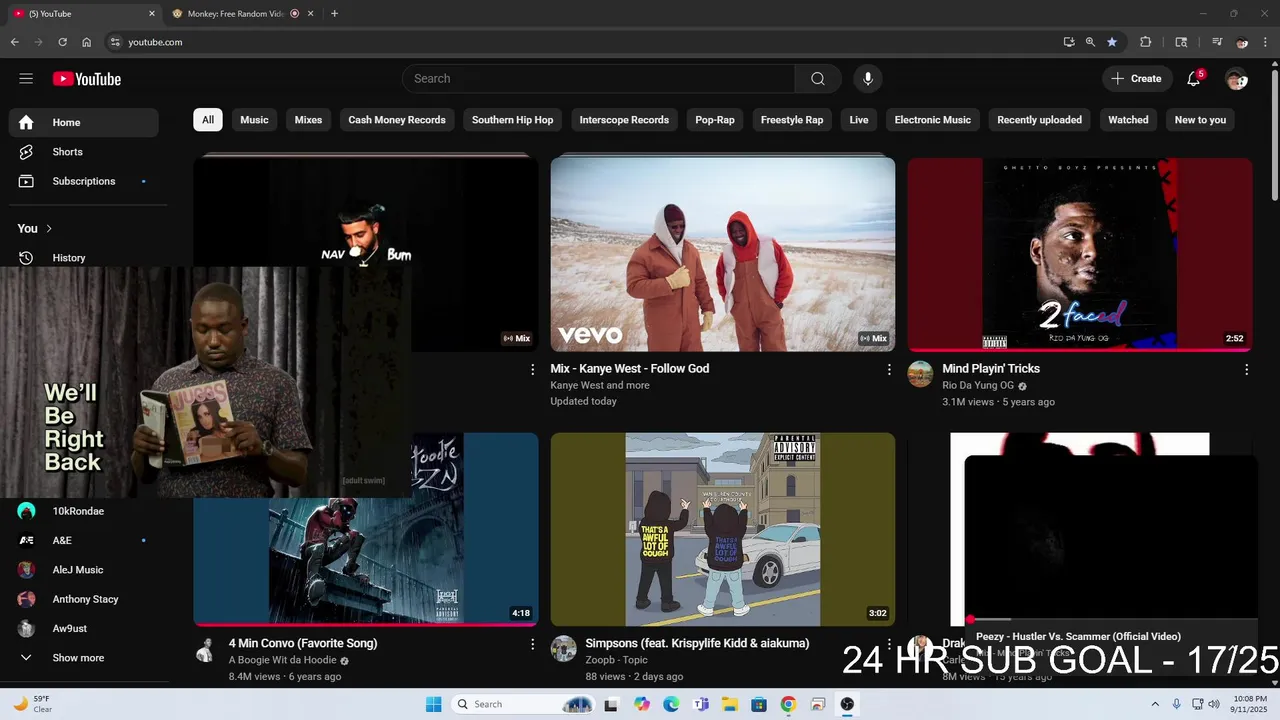Reload the page with browser refresh
Screen dimensions: 1280x720
tap(62, 42)
